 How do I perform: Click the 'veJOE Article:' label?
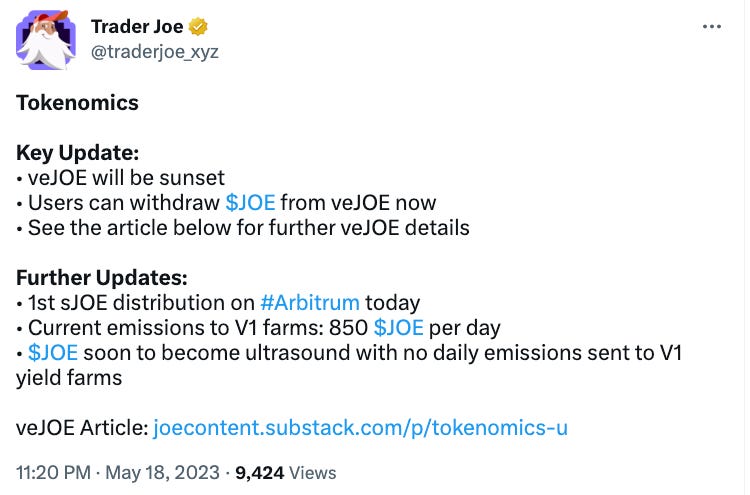click(x=82, y=428)
